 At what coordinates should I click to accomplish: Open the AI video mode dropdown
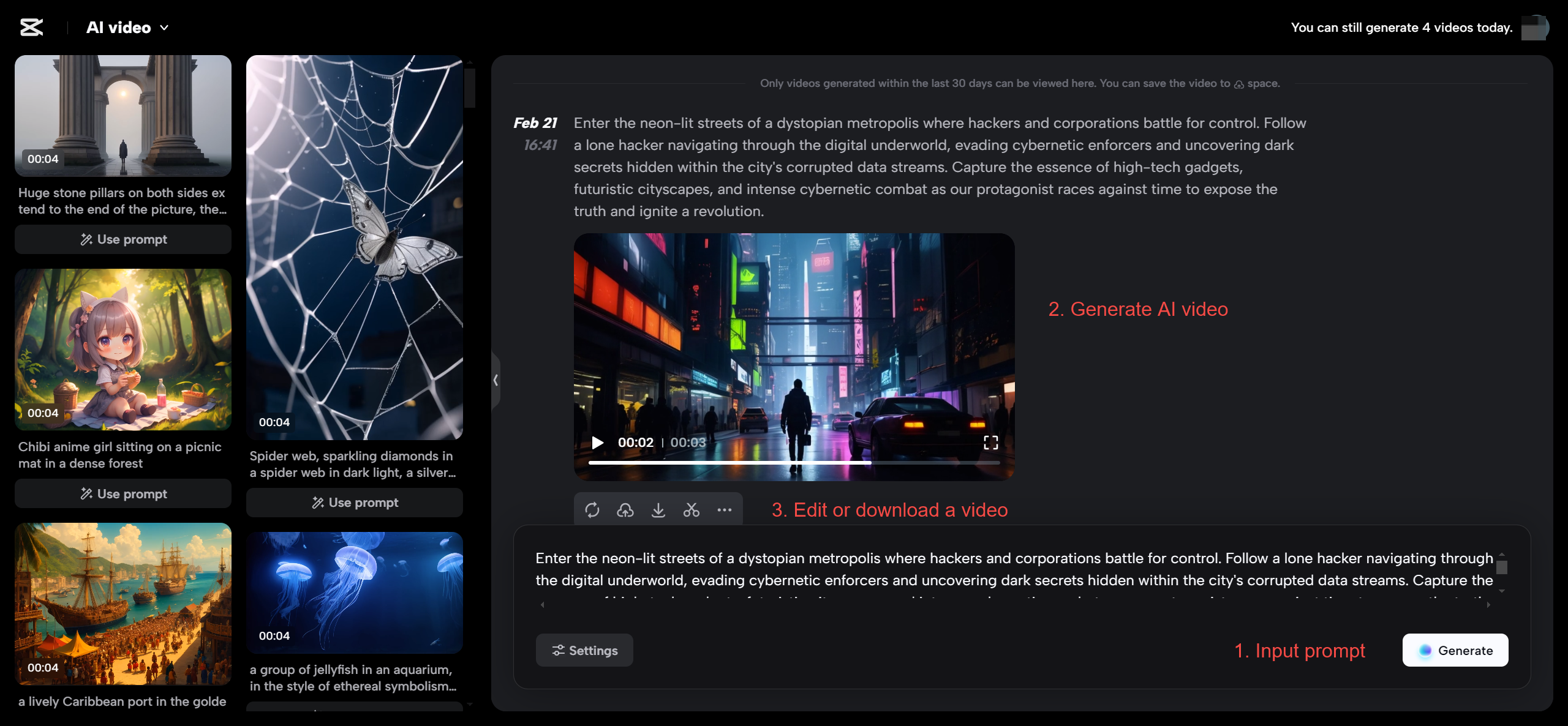[163, 28]
